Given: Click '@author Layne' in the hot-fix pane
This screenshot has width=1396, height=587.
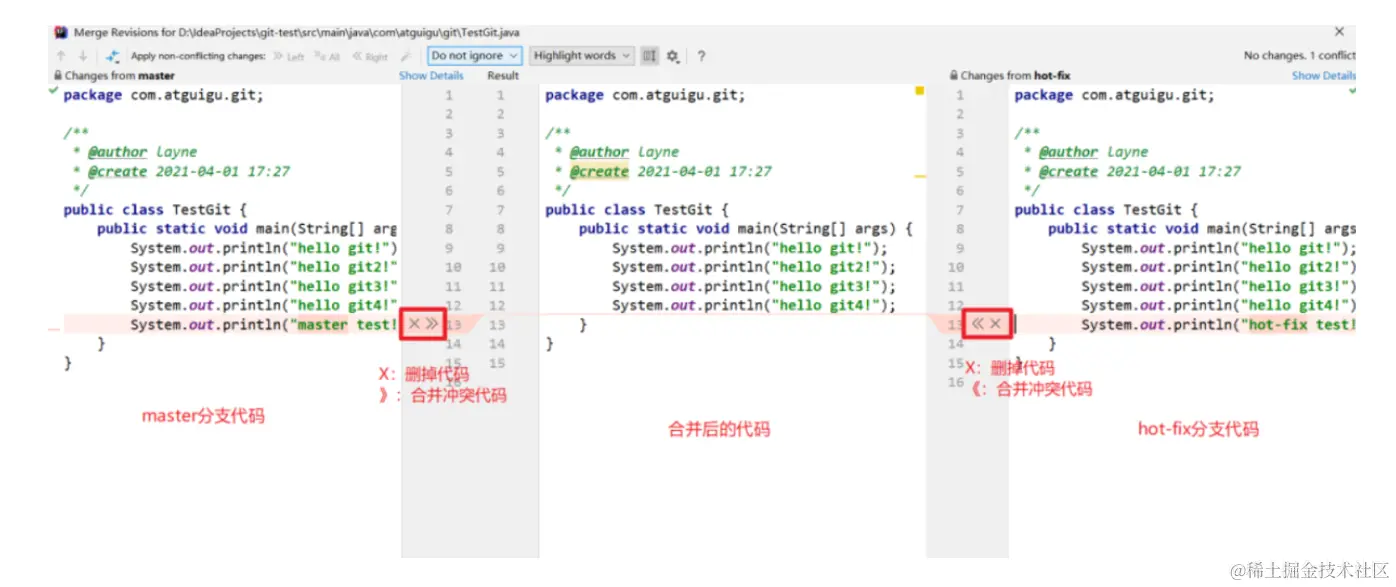Looking at the screenshot, I should point(1094,152).
